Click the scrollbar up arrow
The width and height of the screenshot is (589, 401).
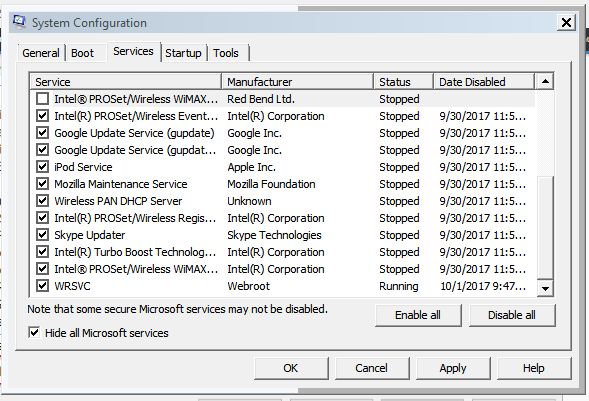pyautogui.click(x=545, y=81)
